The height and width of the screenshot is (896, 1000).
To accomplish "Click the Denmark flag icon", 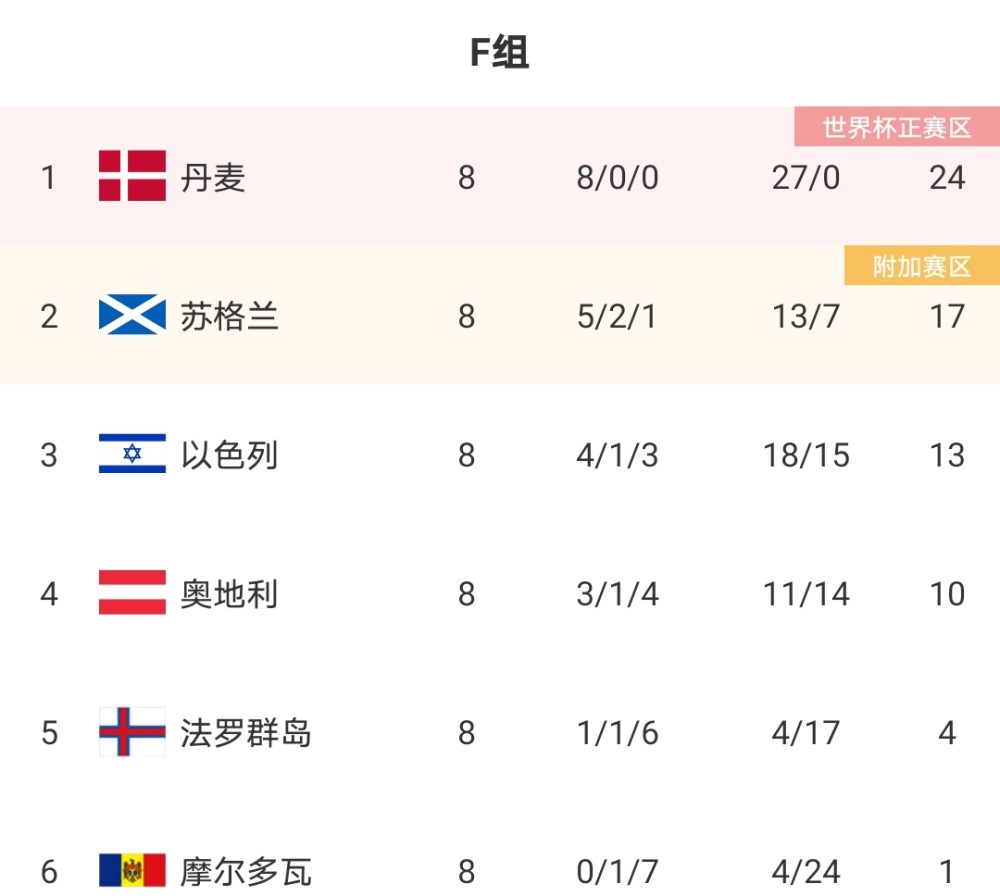I will 132,175.
